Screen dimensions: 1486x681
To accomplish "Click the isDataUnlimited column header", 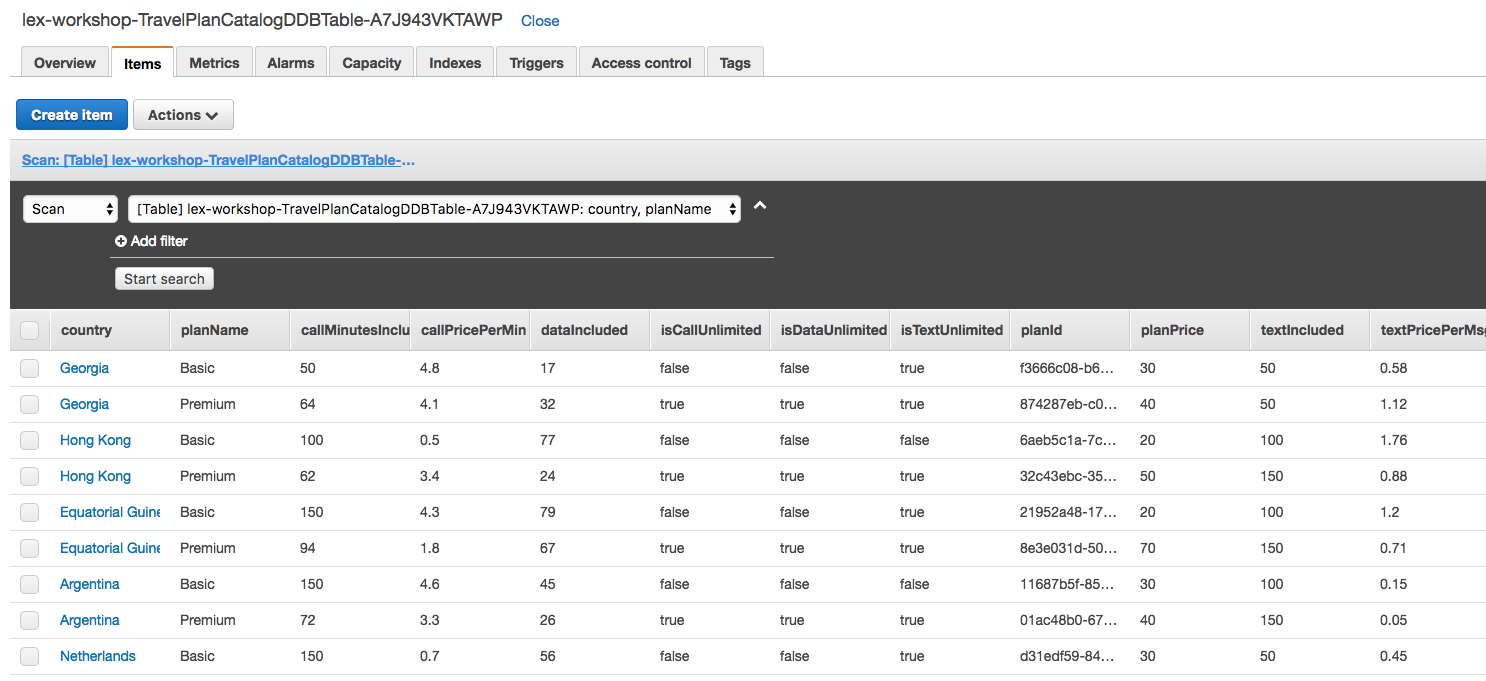I will pos(830,330).
